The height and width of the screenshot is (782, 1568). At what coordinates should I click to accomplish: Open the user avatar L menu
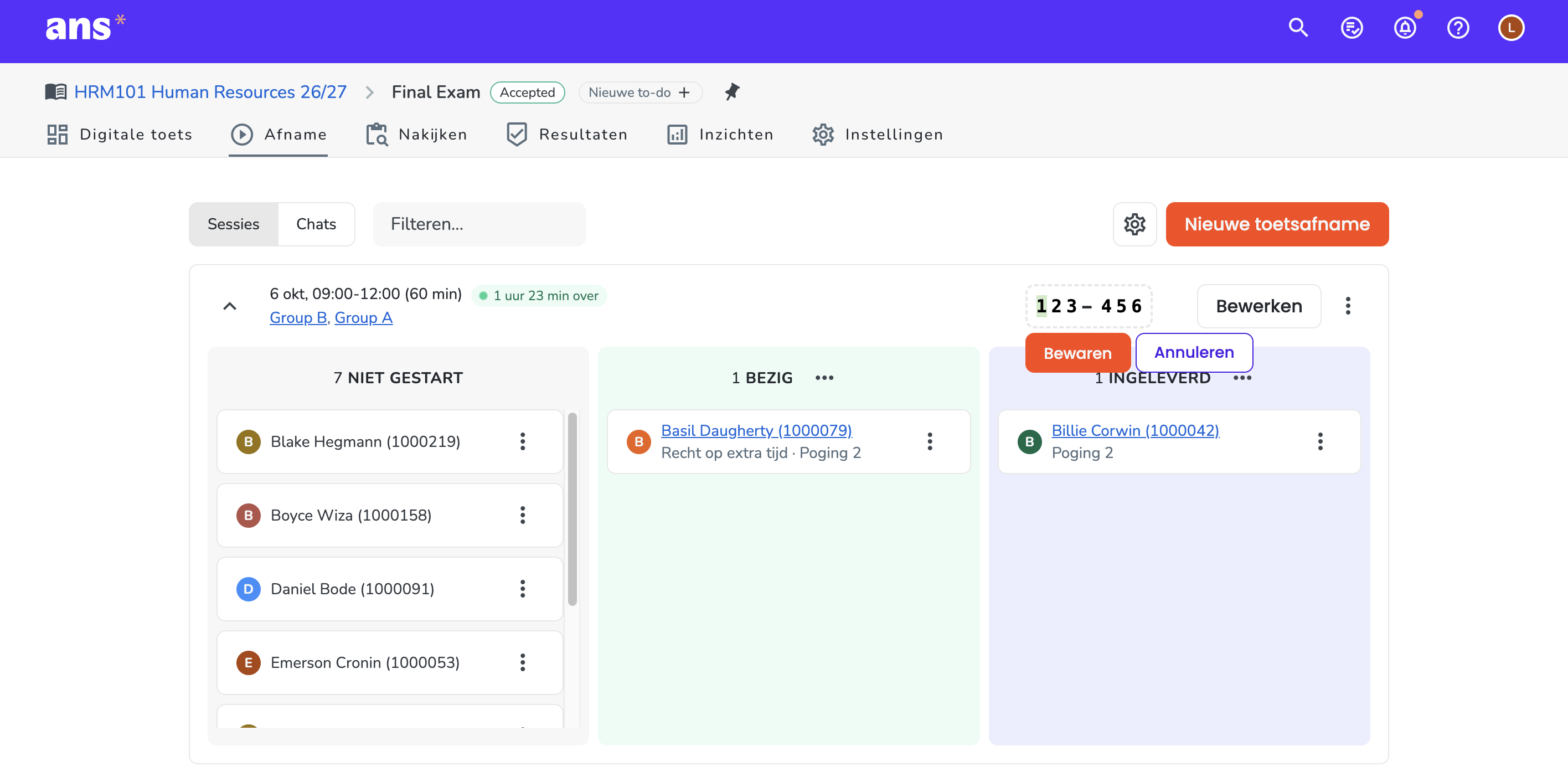1511,27
